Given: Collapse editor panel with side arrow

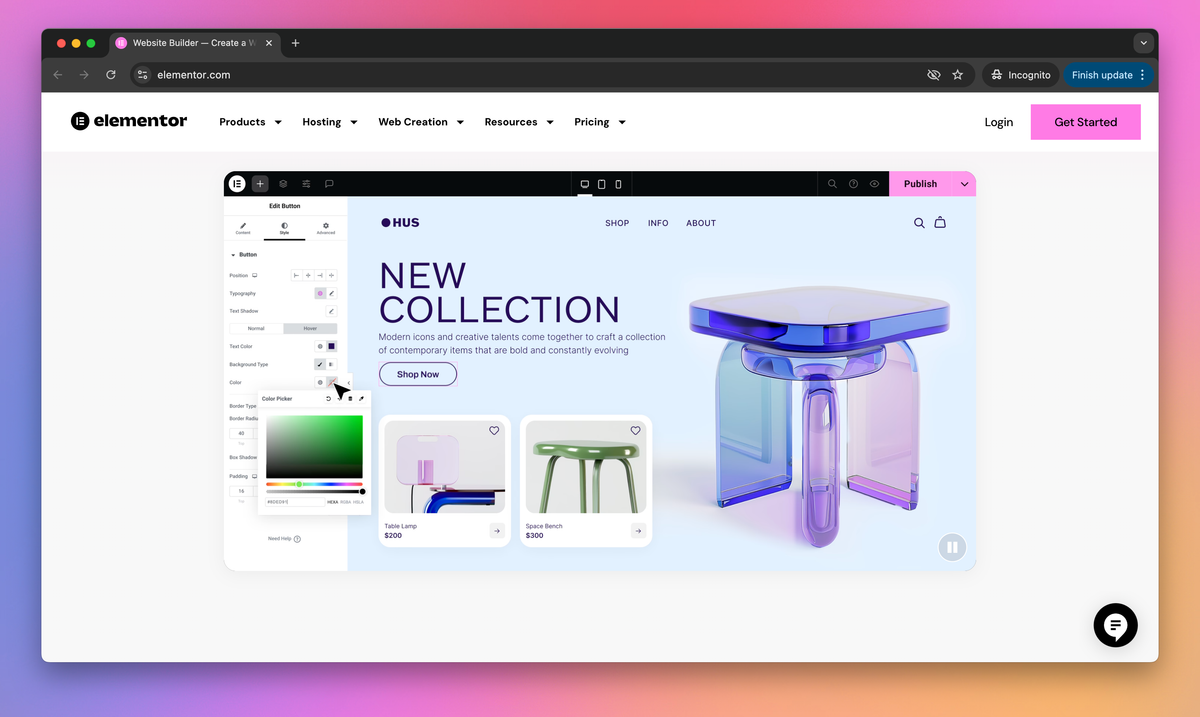Looking at the screenshot, I should click(x=348, y=381).
